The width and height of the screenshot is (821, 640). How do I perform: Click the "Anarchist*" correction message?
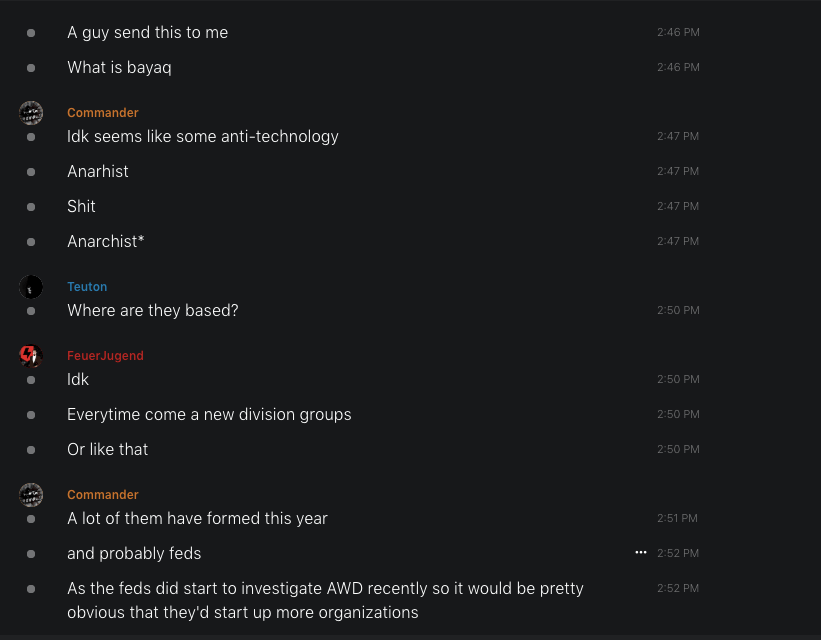[x=106, y=242]
